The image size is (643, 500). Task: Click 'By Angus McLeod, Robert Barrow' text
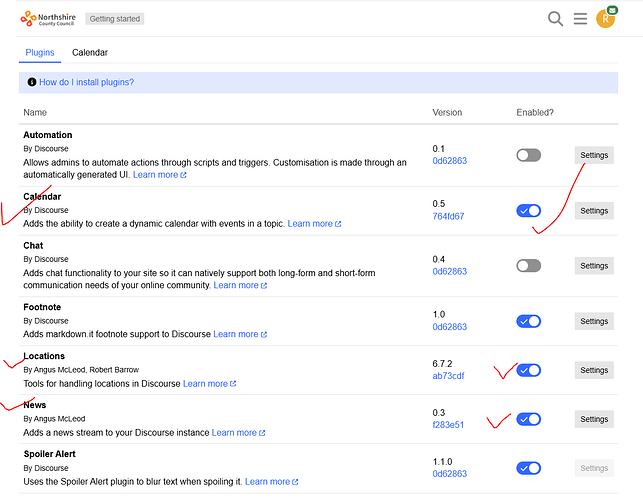point(81,370)
